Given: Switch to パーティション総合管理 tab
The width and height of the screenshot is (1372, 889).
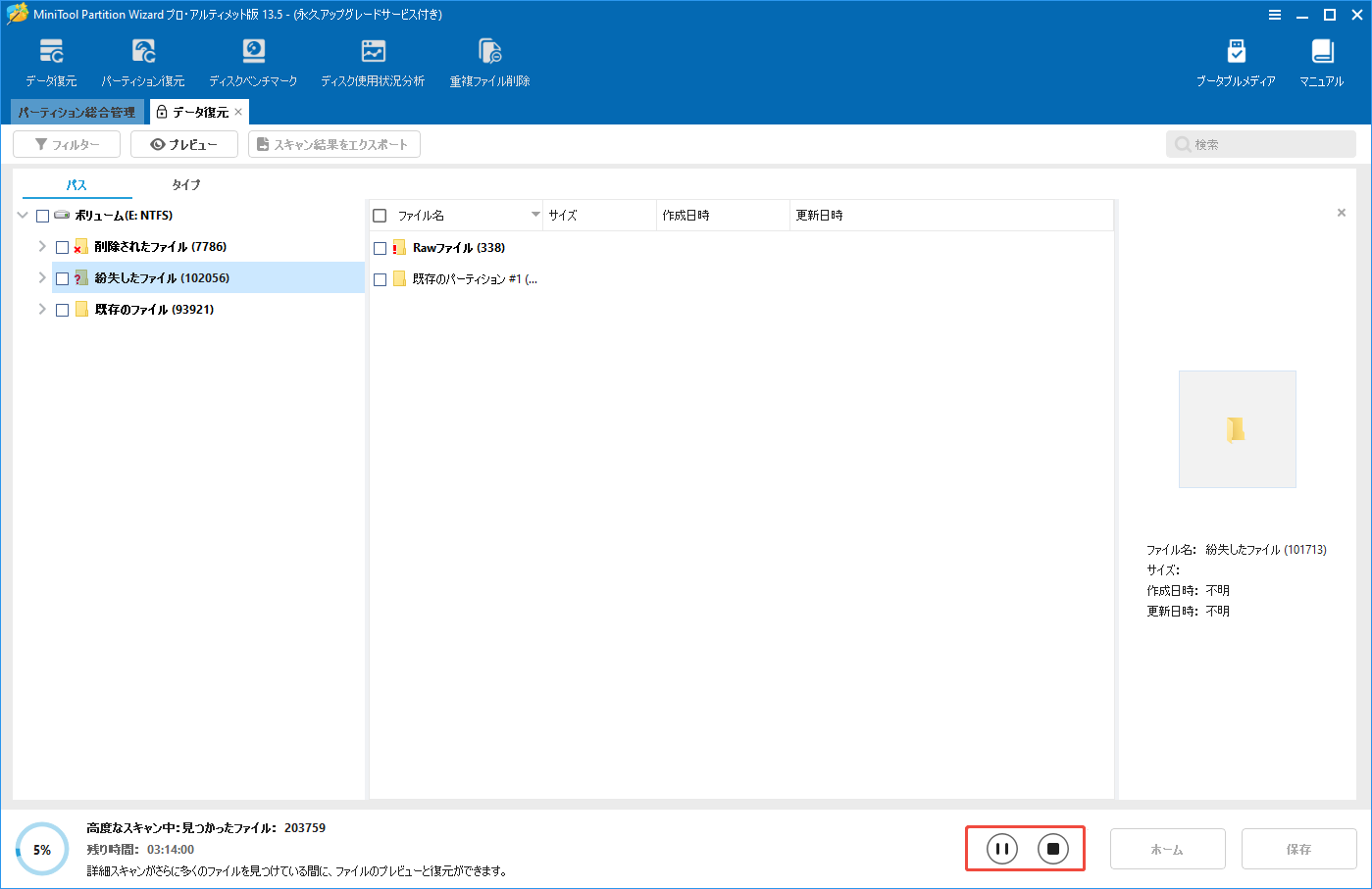Looking at the screenshot, I should coord(74,111).
